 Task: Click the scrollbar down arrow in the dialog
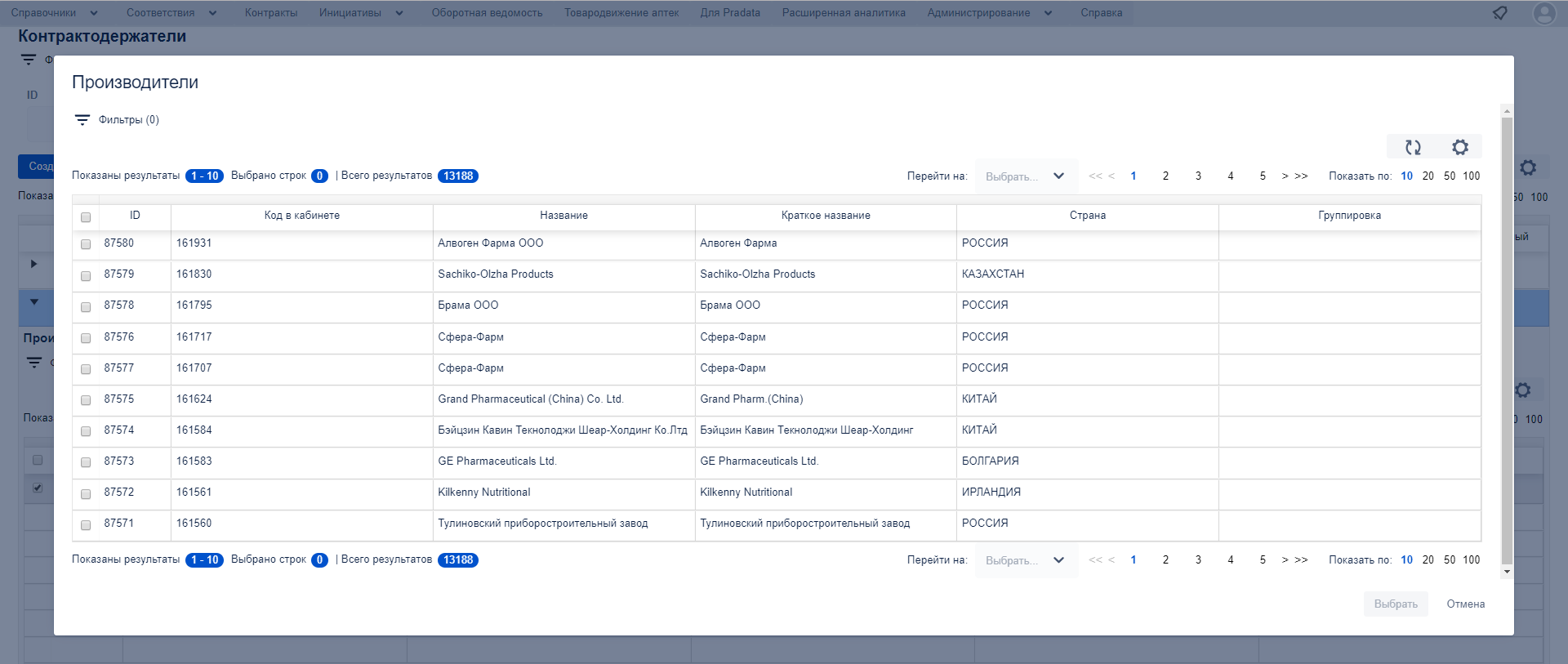[1507, 572]
